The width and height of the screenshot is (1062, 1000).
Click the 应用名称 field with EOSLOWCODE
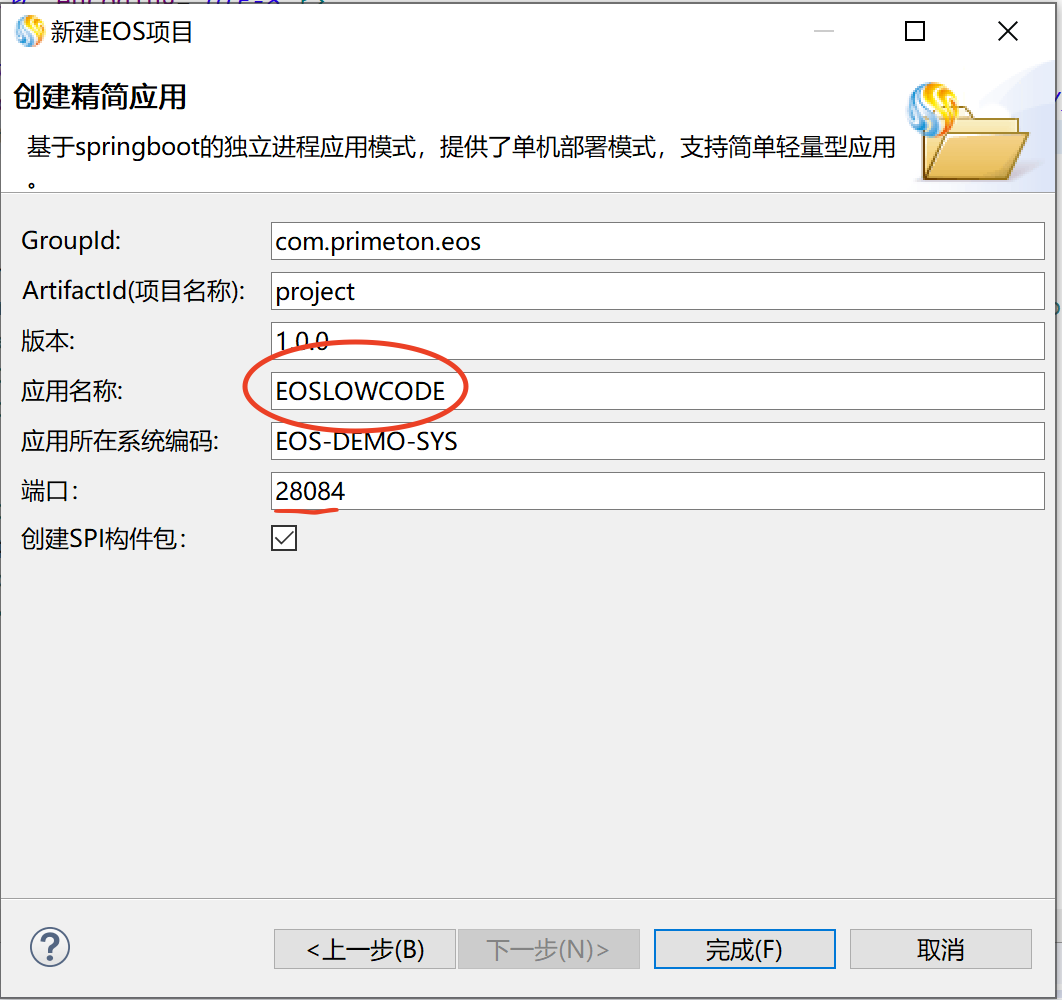tap(657, 391)
